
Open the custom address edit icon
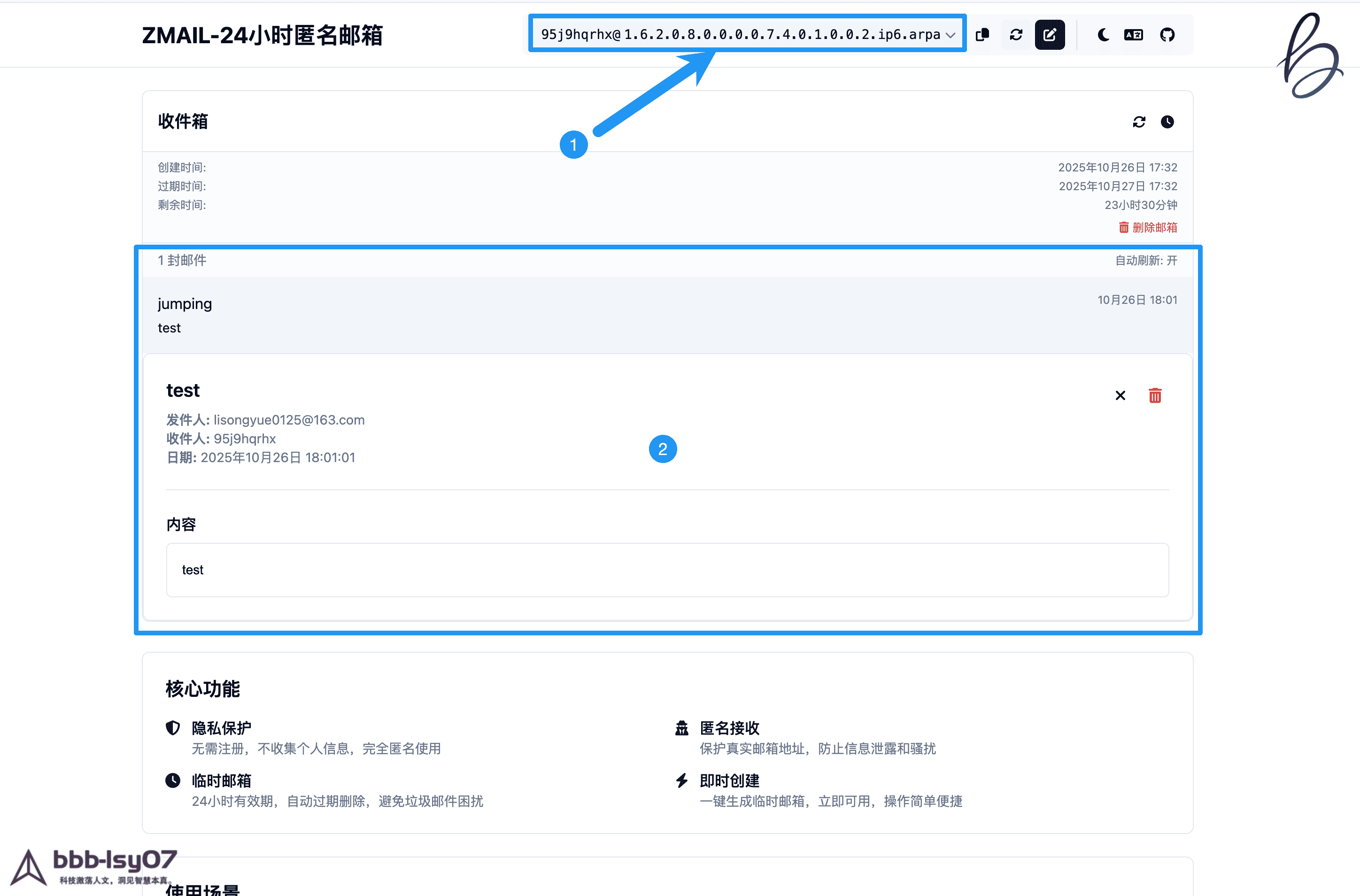coord(1050,35)
